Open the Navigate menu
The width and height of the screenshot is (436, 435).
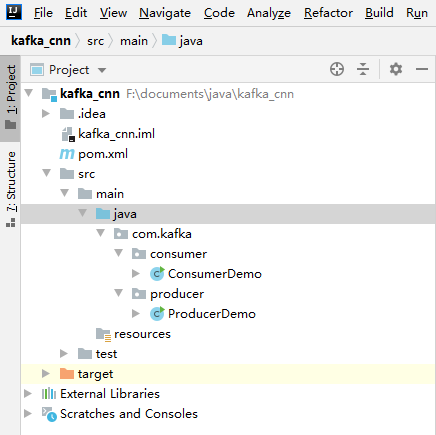point(165,13)
